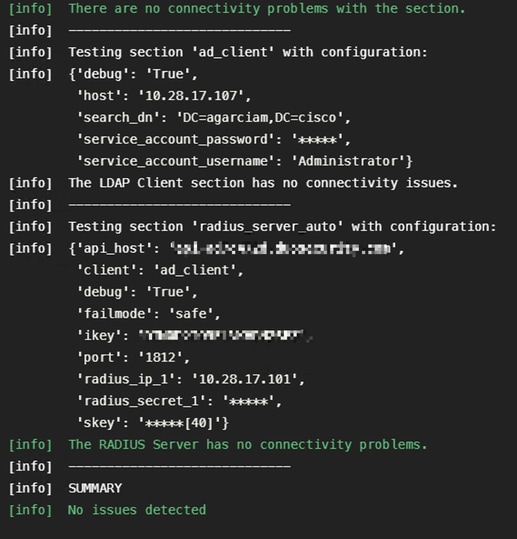This screenshot has width=517, height=539.
Task: Select the host IP '10.28.17.107' value
Action: [x=191, y=96]
